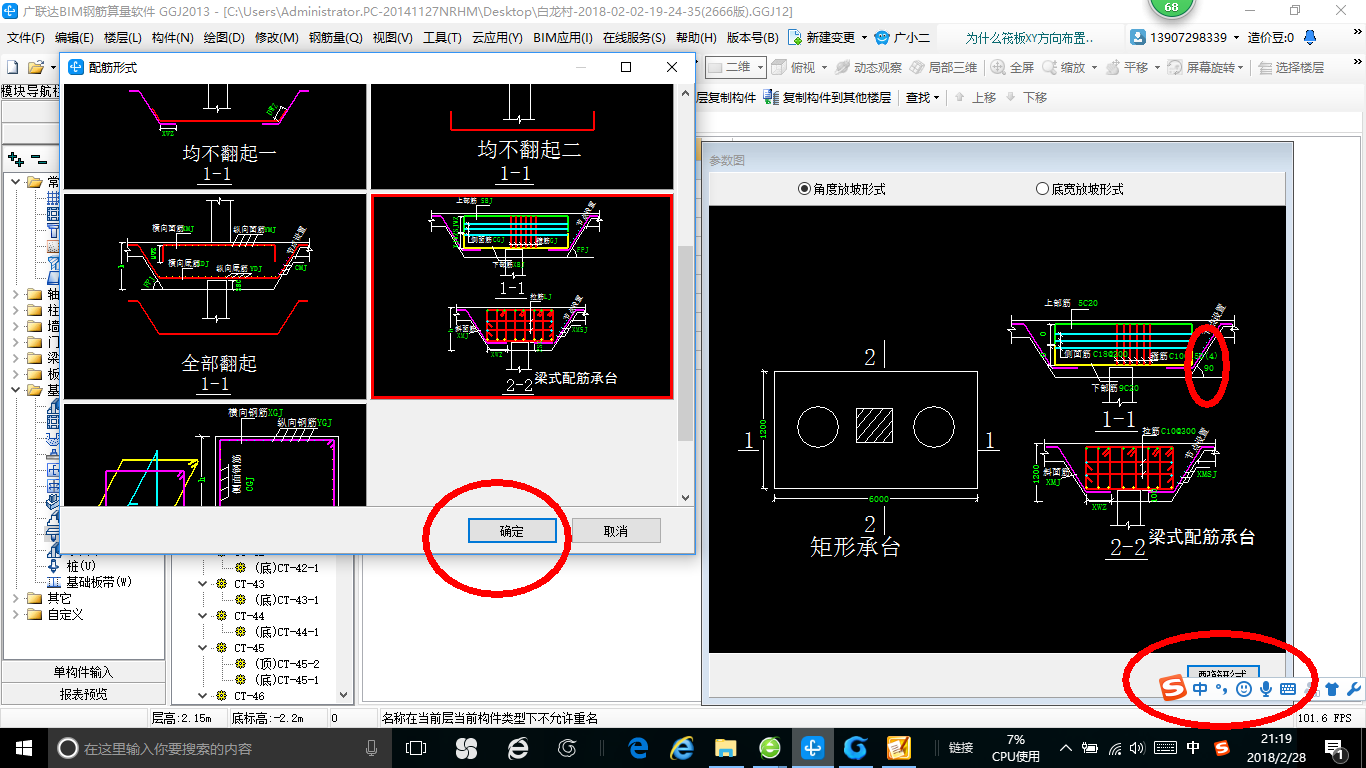Select the 均不翻起一 reinforcement thumbnail
The image size is (1366, 768).
coord(215,137)
